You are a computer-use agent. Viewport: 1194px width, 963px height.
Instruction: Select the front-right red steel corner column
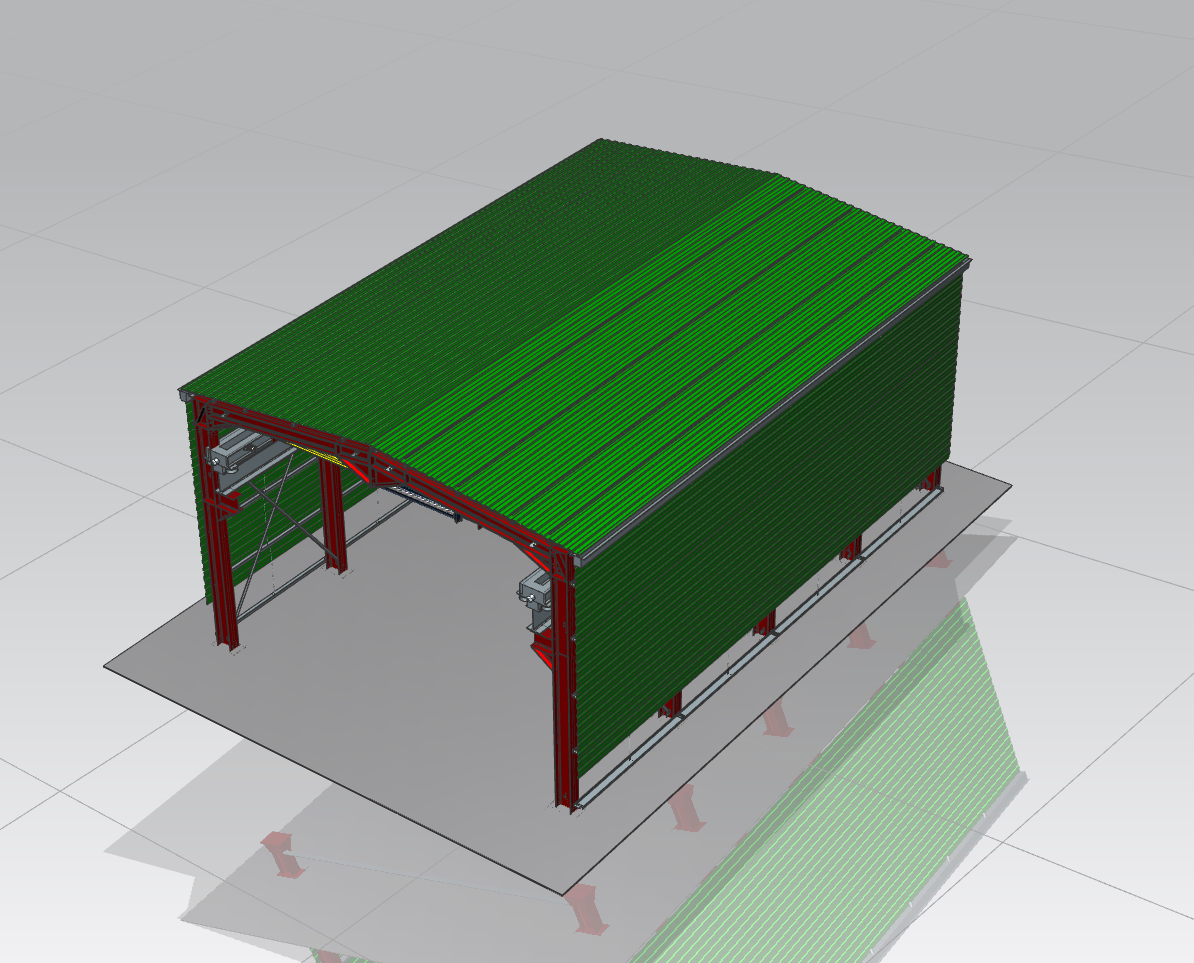[564, 685]
